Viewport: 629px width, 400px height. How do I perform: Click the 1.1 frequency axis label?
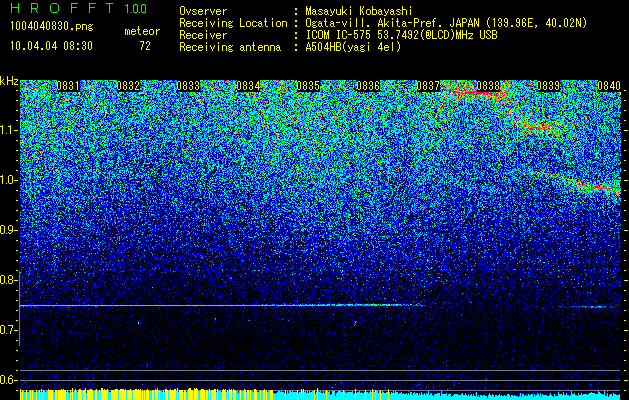8,130
